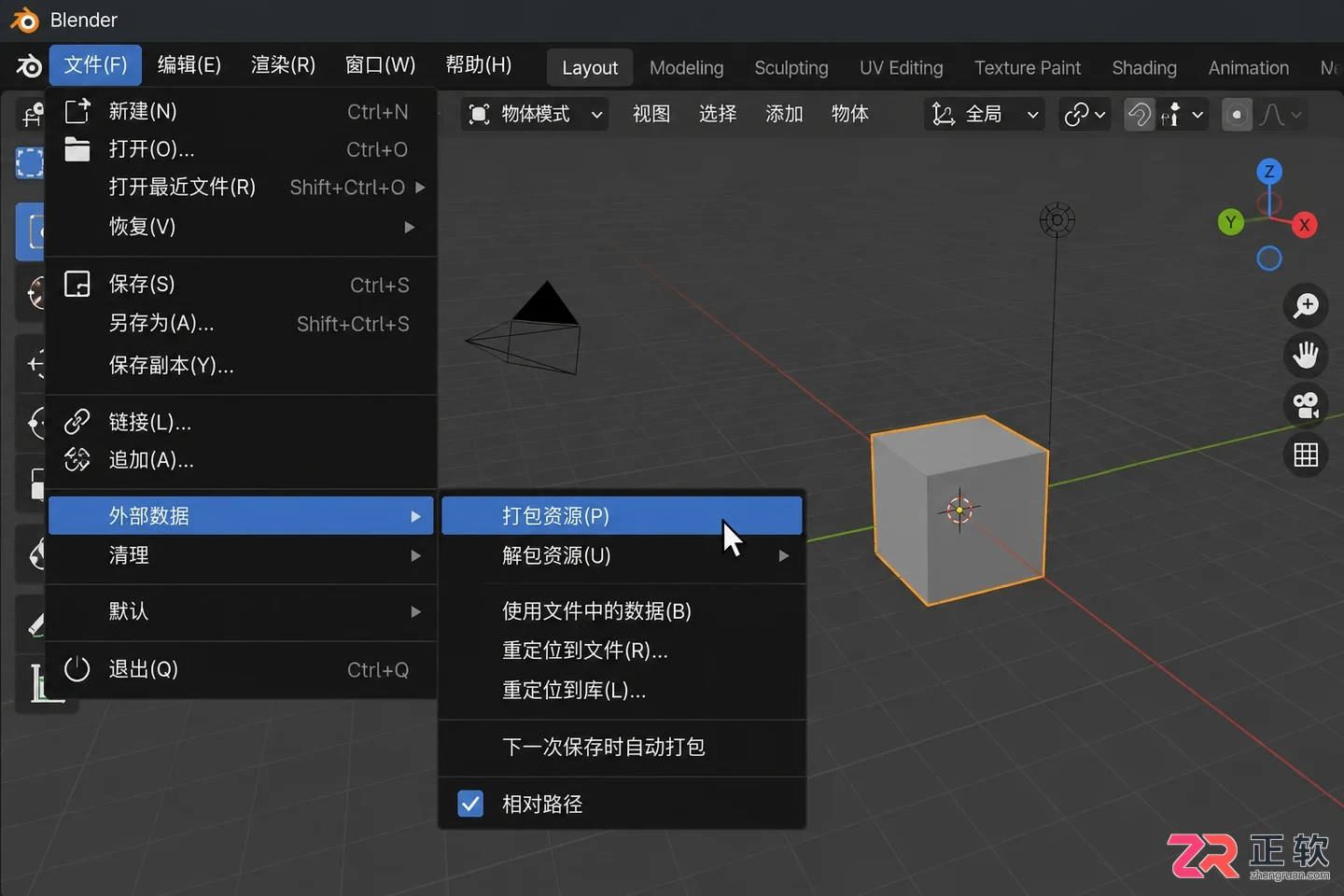
Task: Switch to UV Editing workspace tab
Action: (902, 68)
